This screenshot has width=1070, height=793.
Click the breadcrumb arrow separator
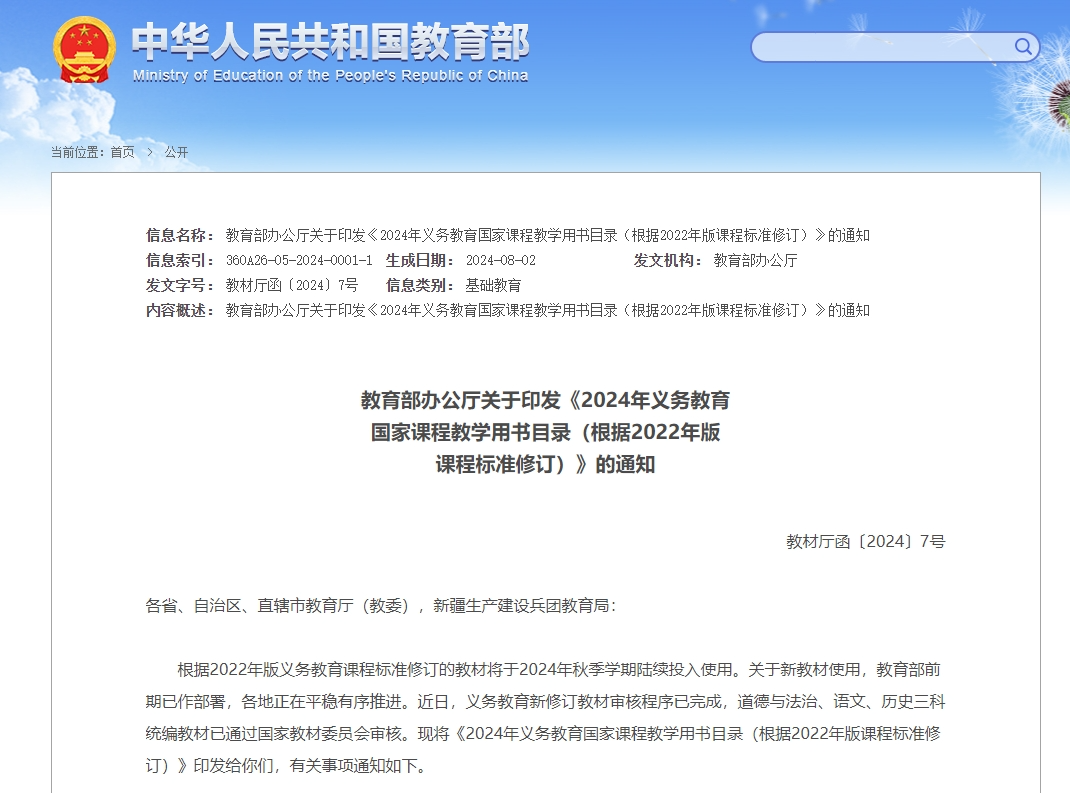coord(150,152)
